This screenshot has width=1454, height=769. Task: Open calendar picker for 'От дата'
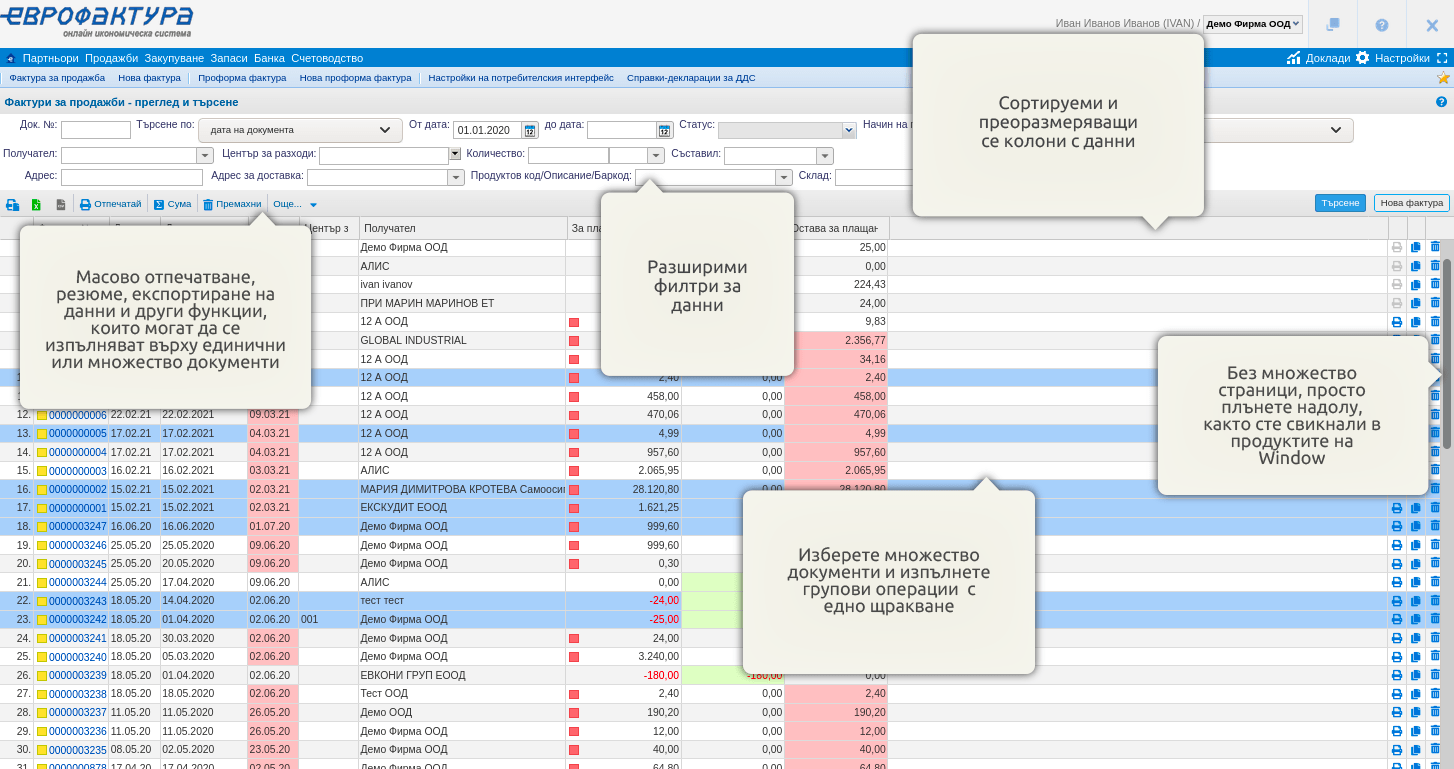coord(530,130)
